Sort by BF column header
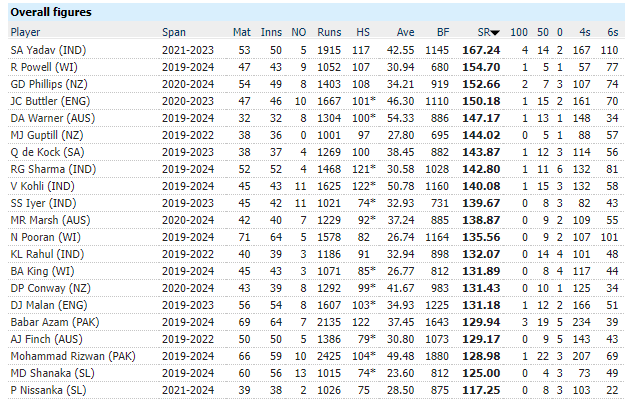The height and width of the screenshot is (409, 625). [444, 33]
